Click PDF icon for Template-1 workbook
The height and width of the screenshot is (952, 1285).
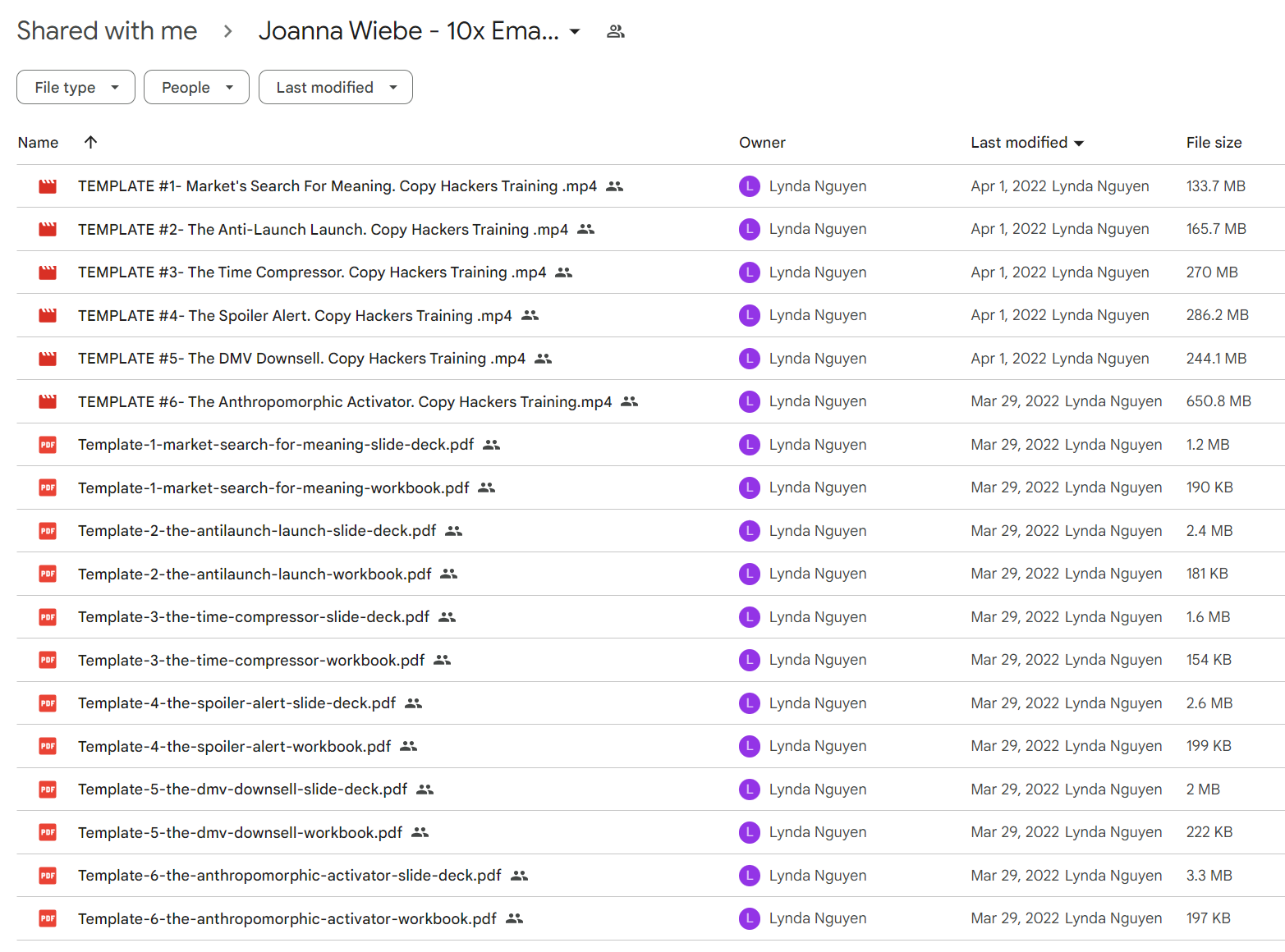tap(48, 487)
